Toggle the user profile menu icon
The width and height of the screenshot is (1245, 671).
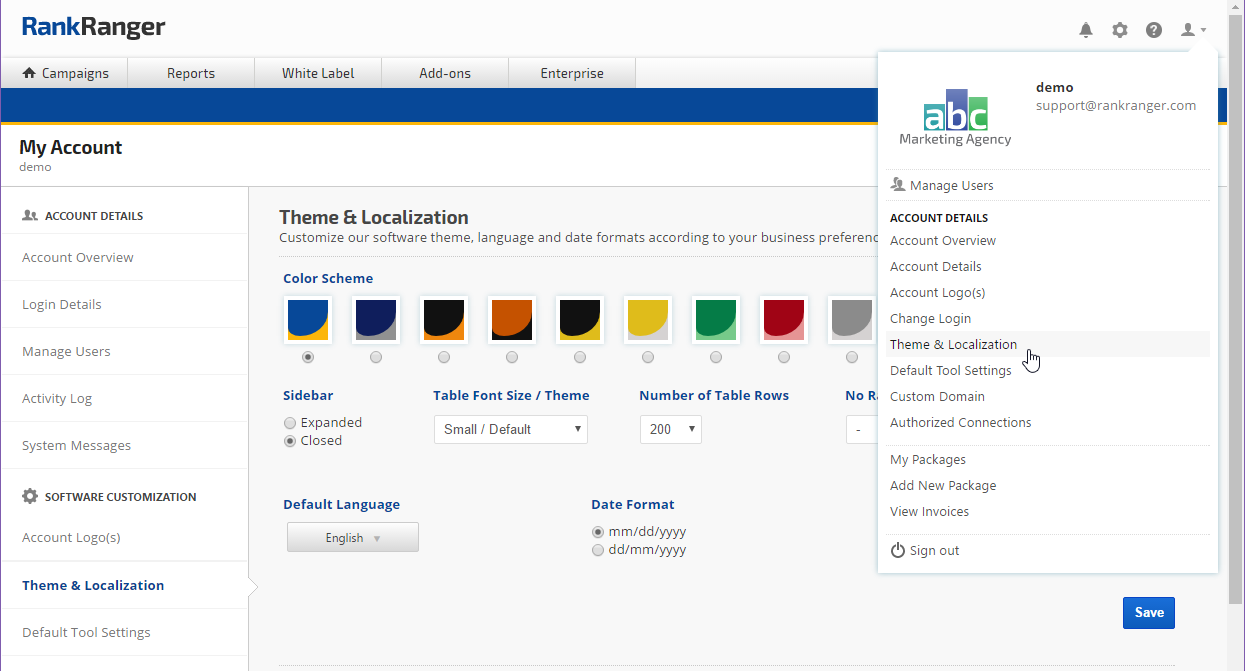1193,30
